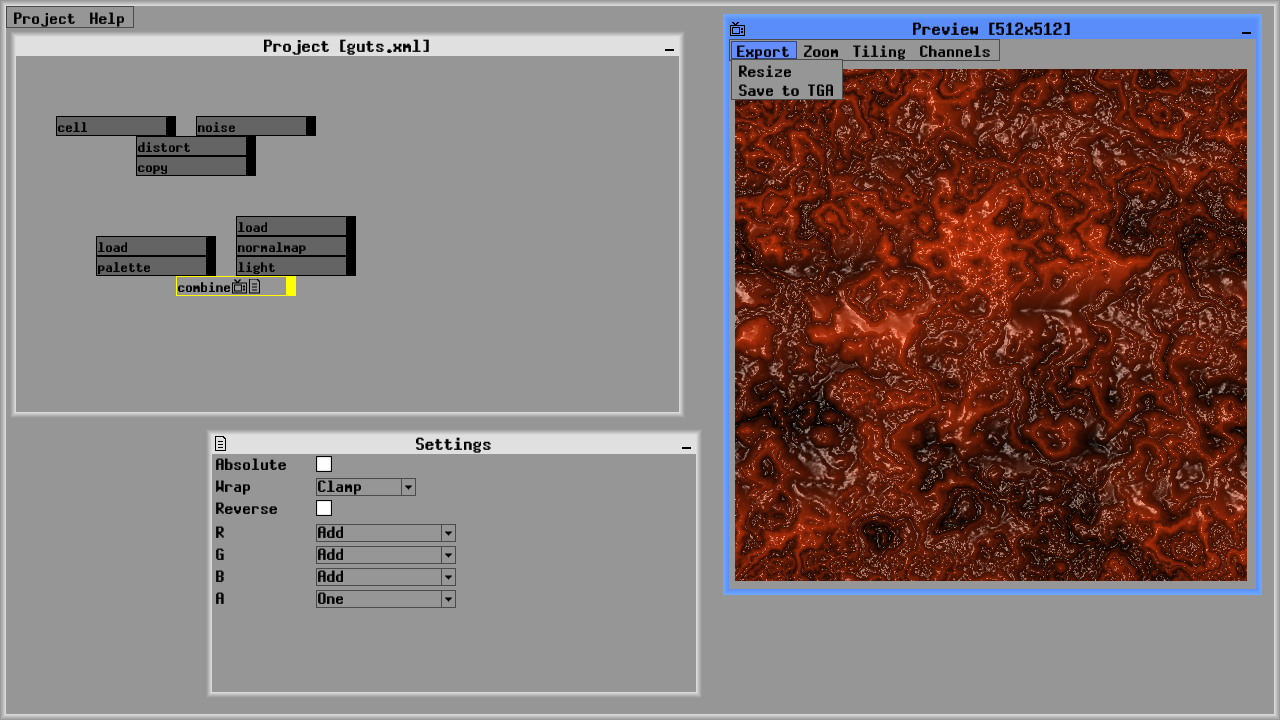Image resolution: width=1280 pixels, height=720 pixels.
Task: Click the yellow output connector on the combine node
Action: pos(290,286)
